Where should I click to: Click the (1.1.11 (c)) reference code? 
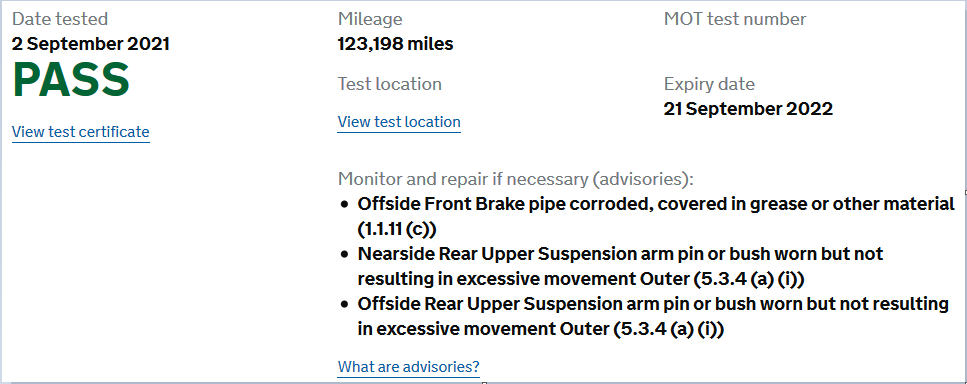click(397, 229)
